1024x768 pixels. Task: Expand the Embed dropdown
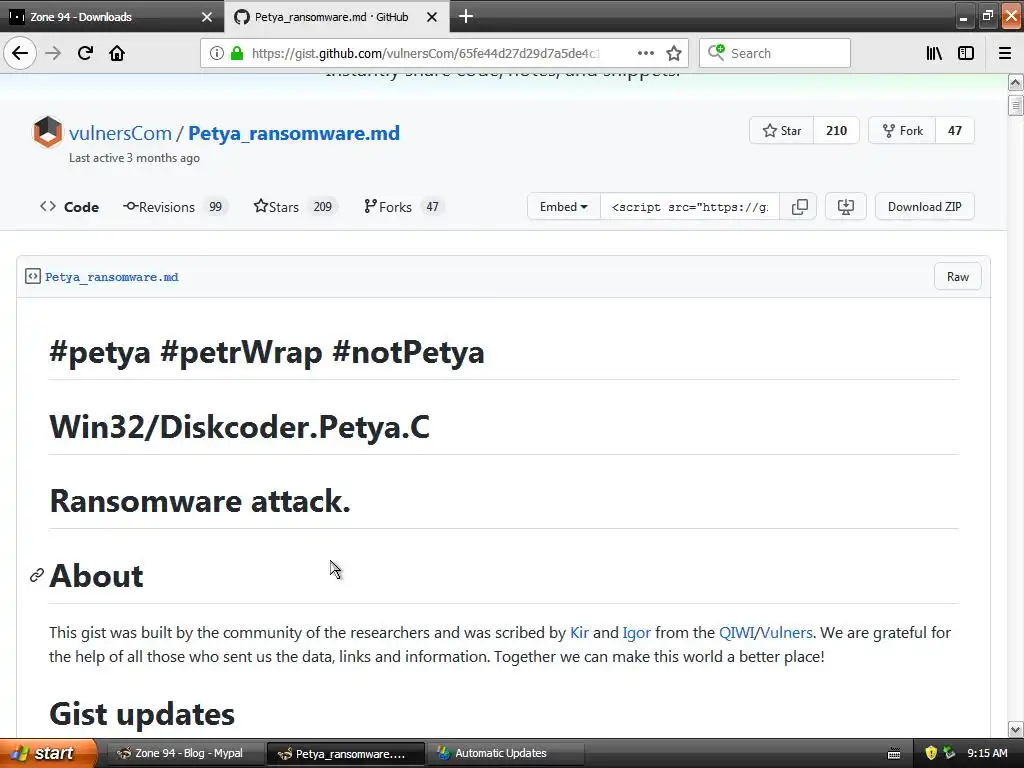pos(564,207)
